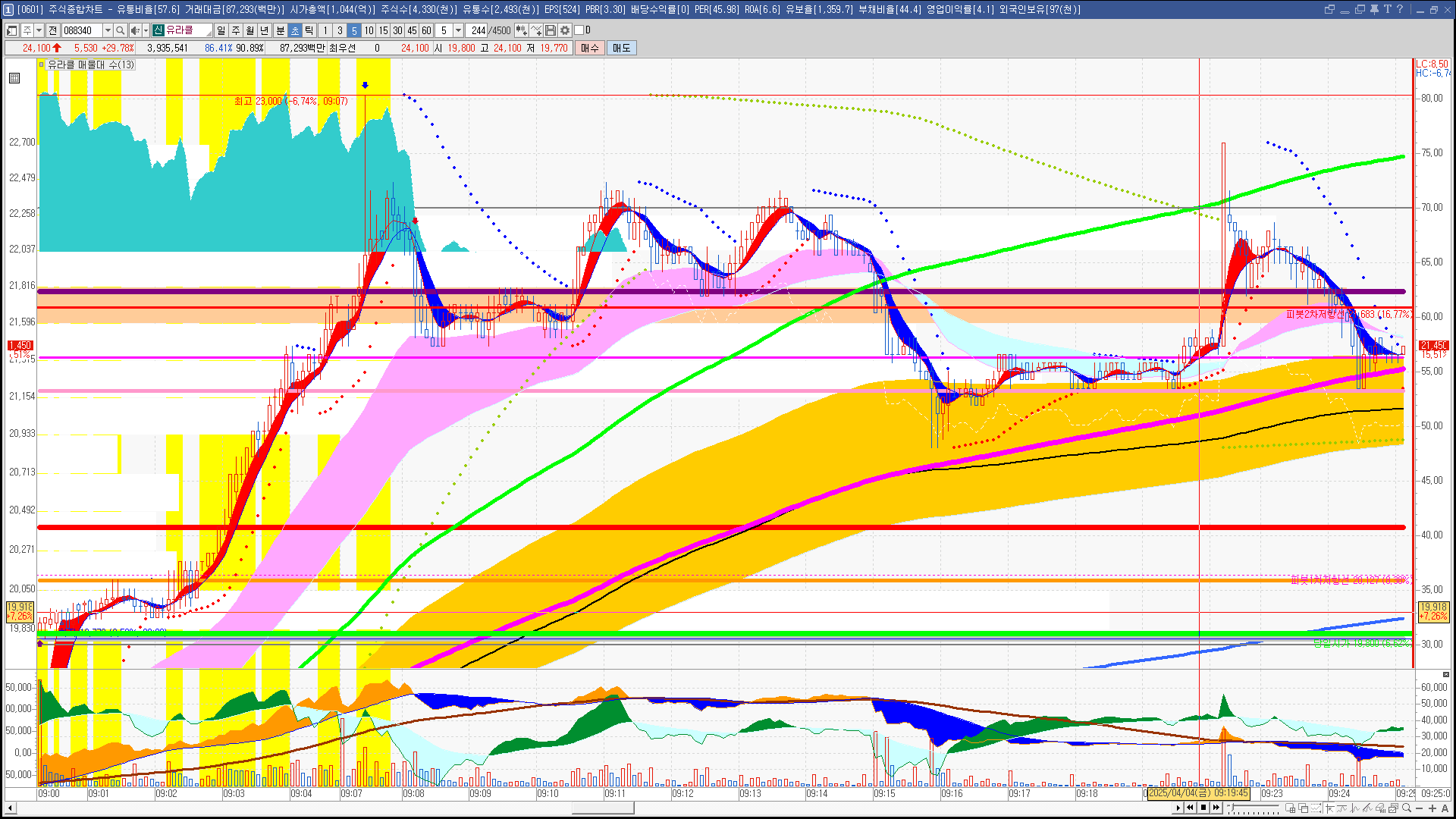Click the plus zoom-in icon at bottom right
This screenshot has width=1456, height=819.
coord(1432,808)
